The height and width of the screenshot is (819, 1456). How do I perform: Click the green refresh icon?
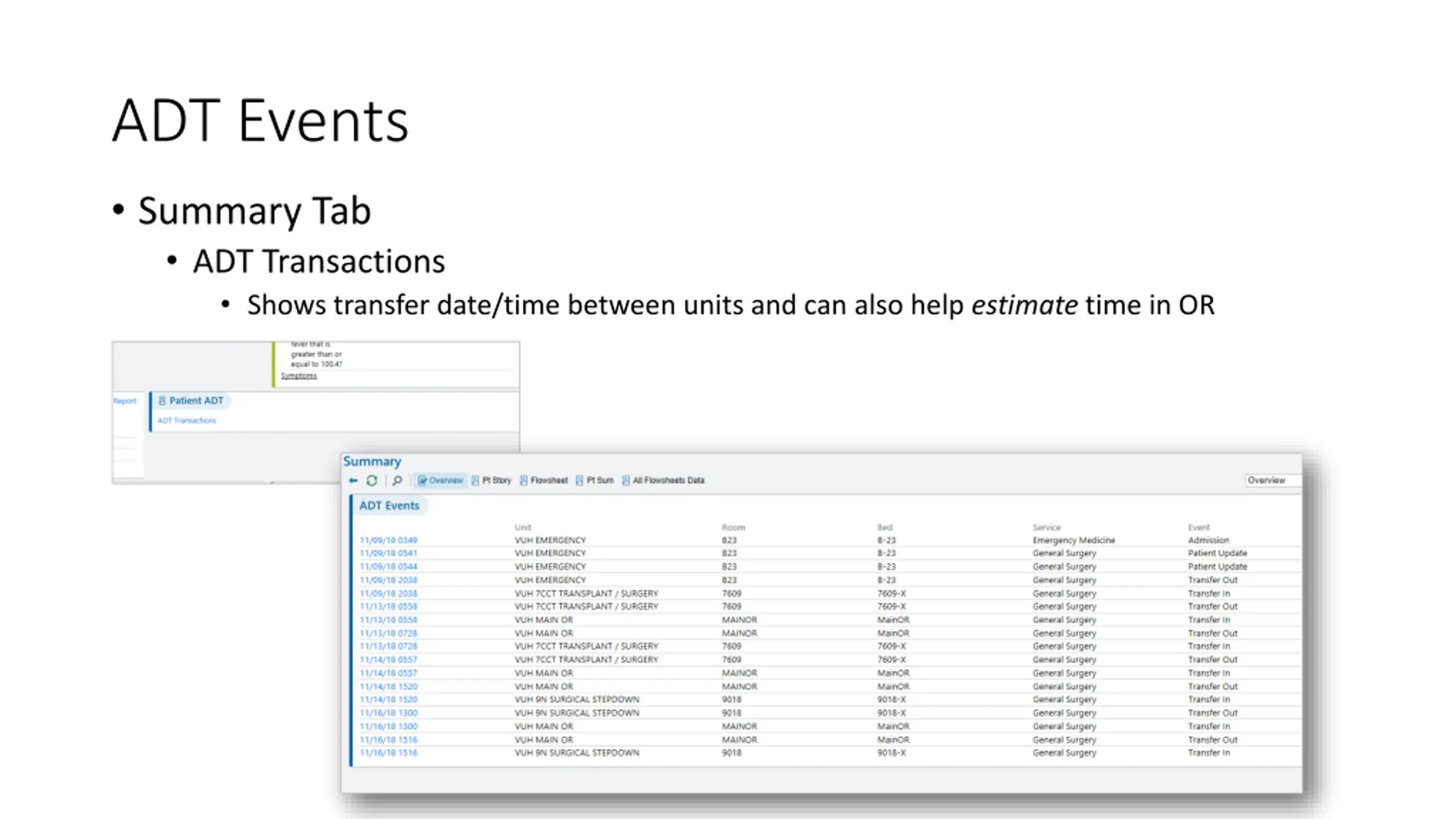click(371, 481)
